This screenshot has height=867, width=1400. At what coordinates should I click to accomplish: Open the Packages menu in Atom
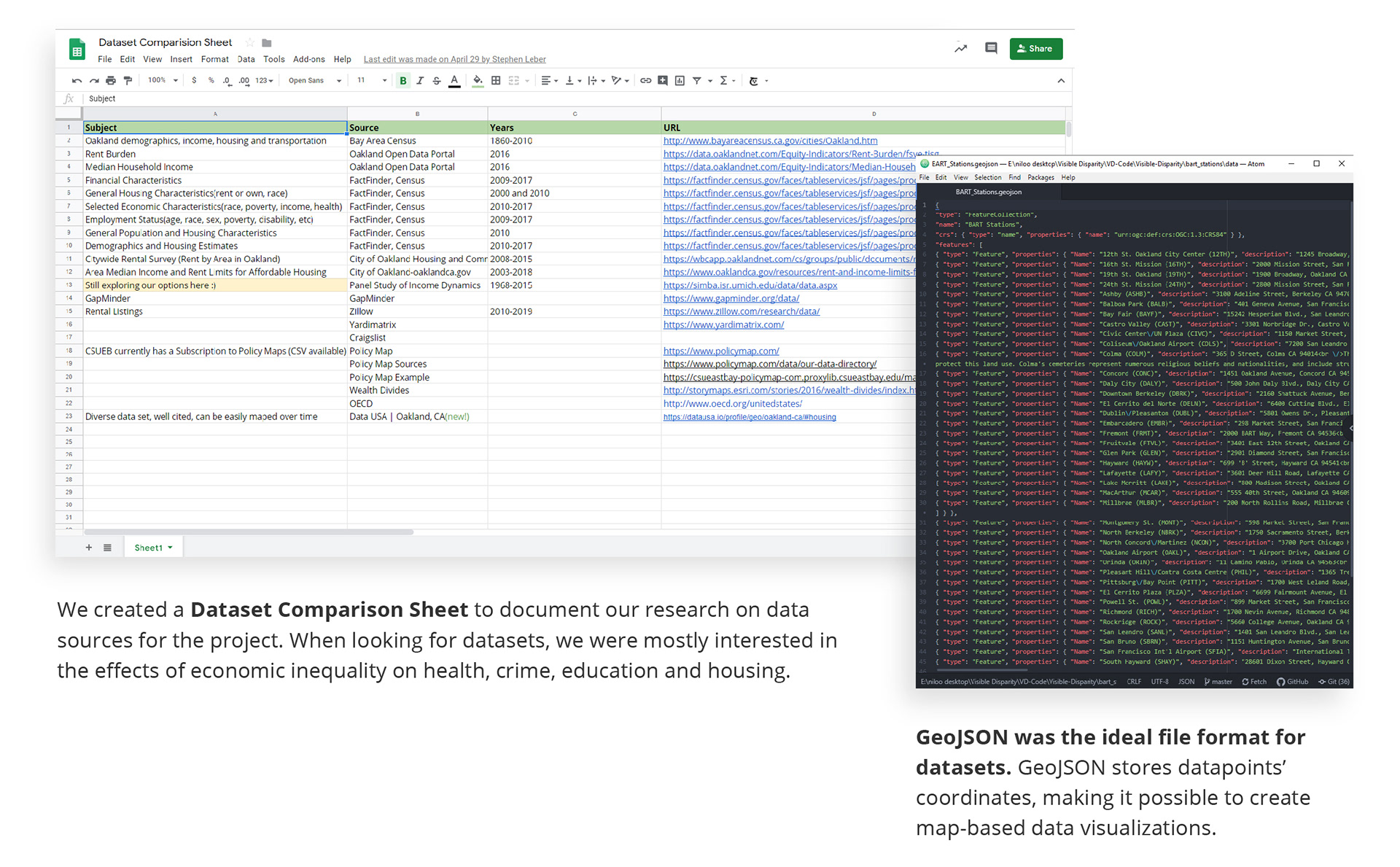(x=1041, y=178)
